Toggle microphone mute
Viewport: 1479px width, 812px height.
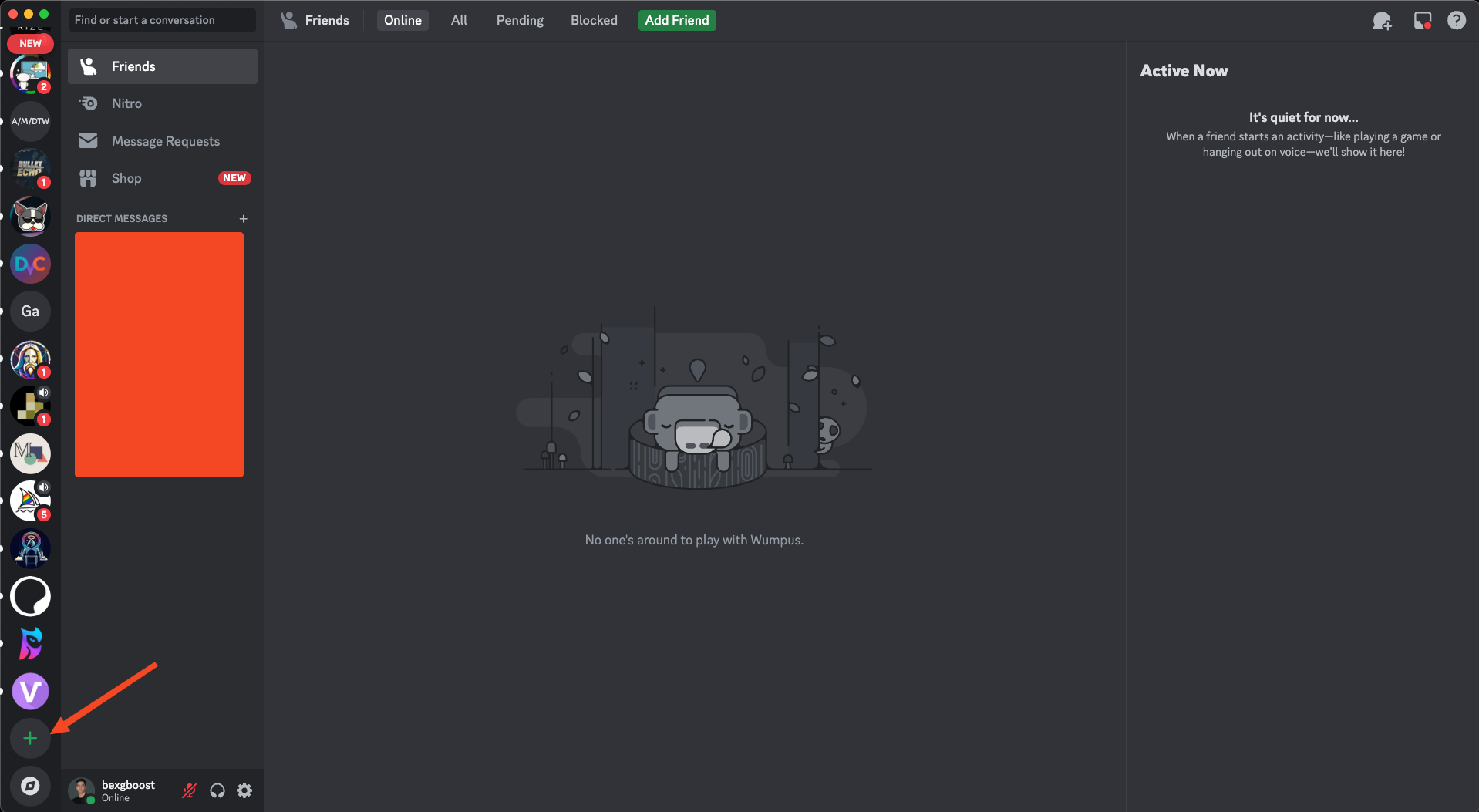pos(190,790)
